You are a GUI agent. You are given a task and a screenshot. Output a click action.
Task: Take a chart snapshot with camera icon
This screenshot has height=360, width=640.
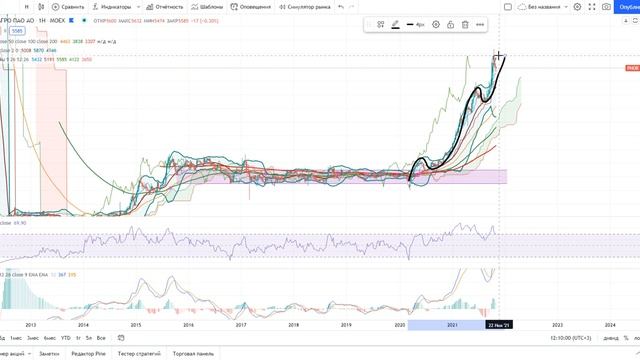tap(607, 7)
